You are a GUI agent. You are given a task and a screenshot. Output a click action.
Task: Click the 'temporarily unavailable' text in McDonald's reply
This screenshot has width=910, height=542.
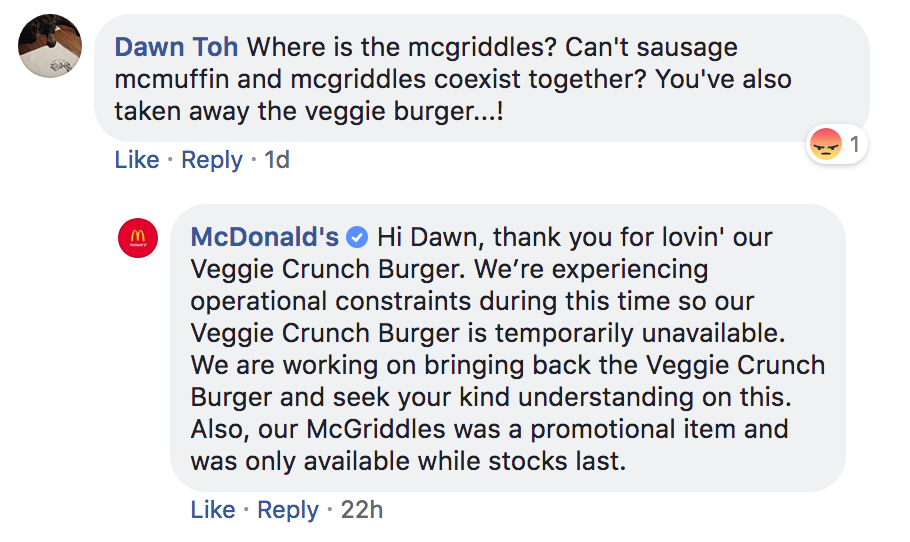coord(640,333)
